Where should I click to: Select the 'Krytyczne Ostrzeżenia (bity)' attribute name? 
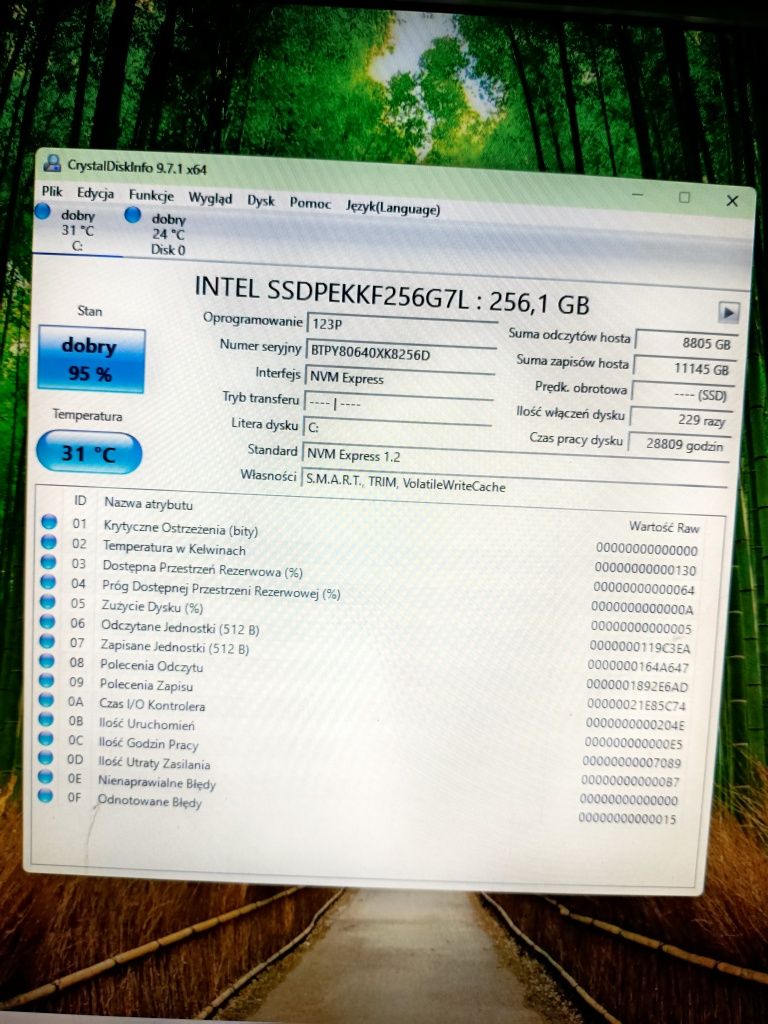[x=180, y=528]
